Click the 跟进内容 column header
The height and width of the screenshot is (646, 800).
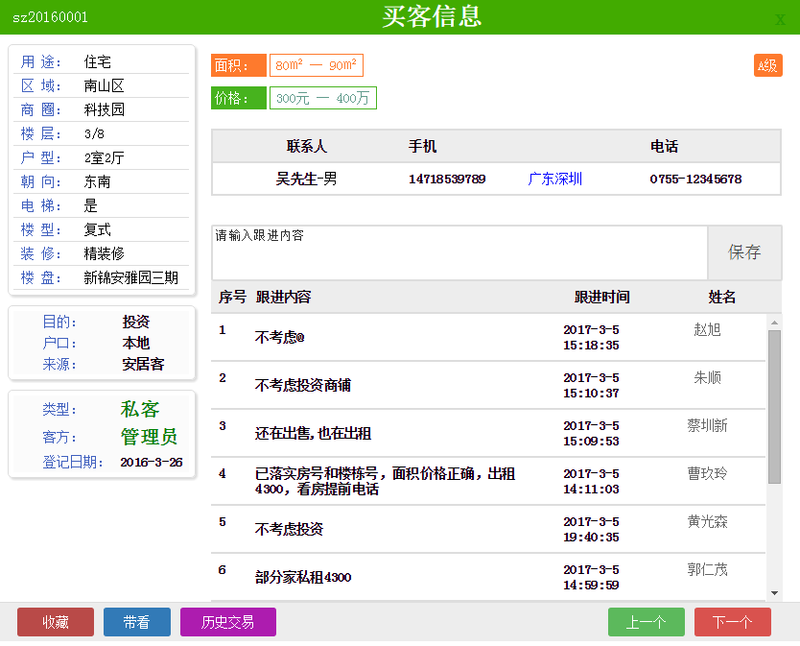(283, 297)
